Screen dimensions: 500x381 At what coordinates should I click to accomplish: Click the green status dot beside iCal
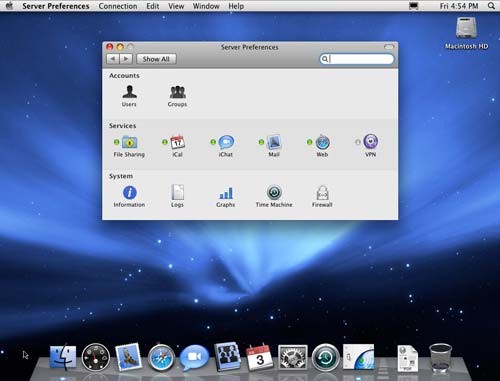coord(165,142)
